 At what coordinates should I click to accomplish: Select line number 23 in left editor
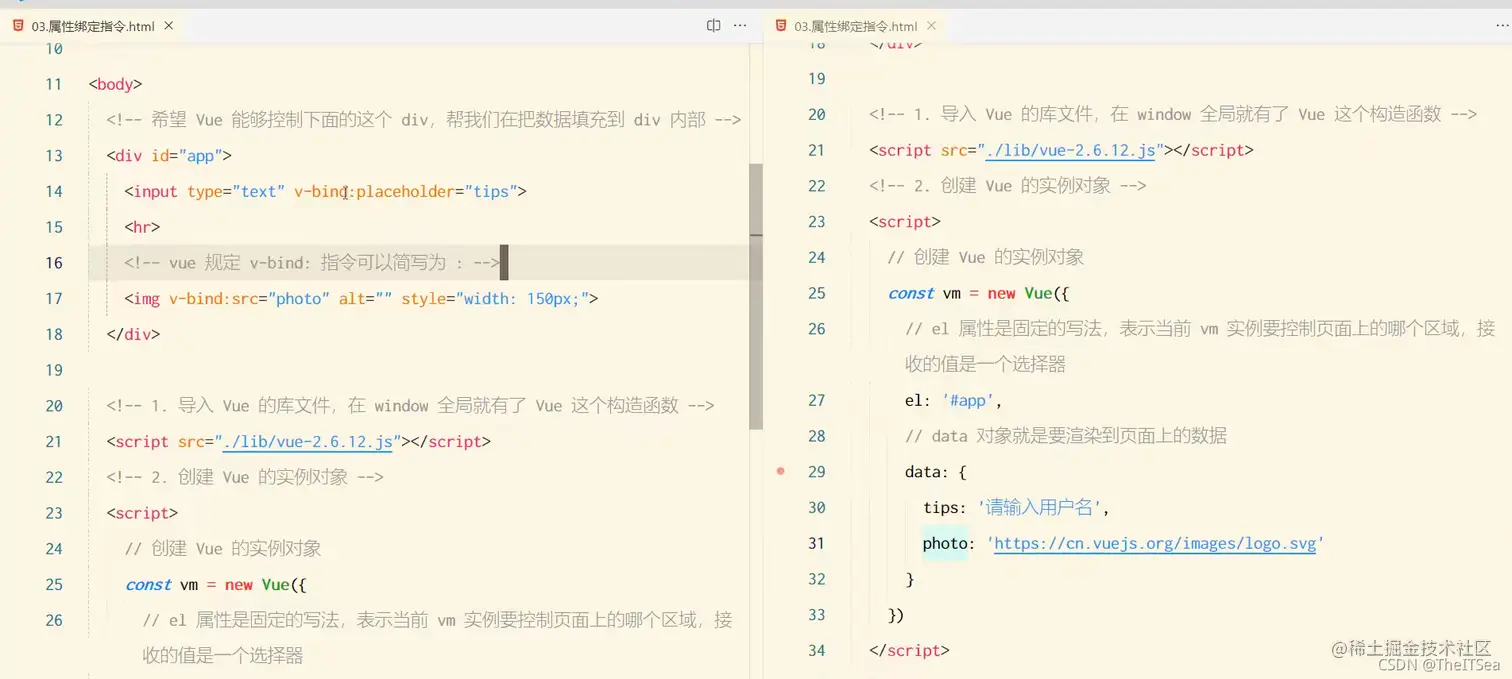(54, 513)
